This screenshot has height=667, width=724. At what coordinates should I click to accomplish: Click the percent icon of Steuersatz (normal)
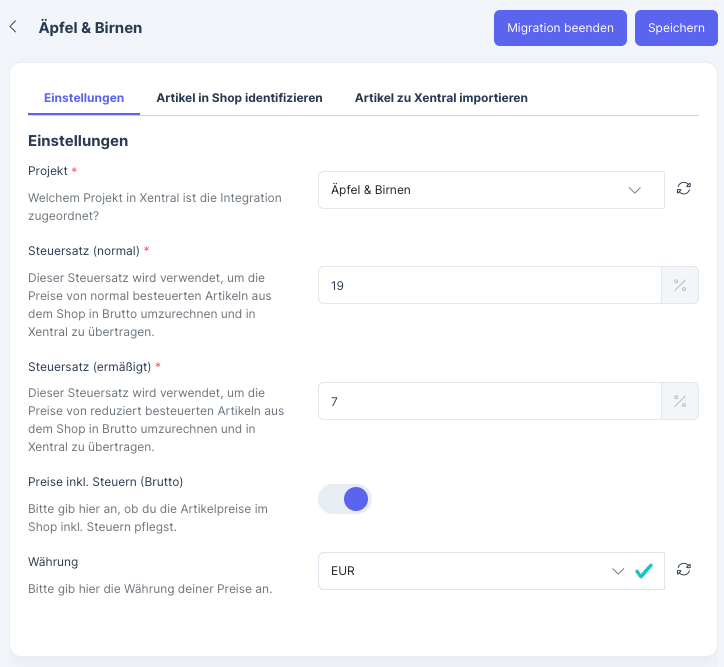(680, 285)
